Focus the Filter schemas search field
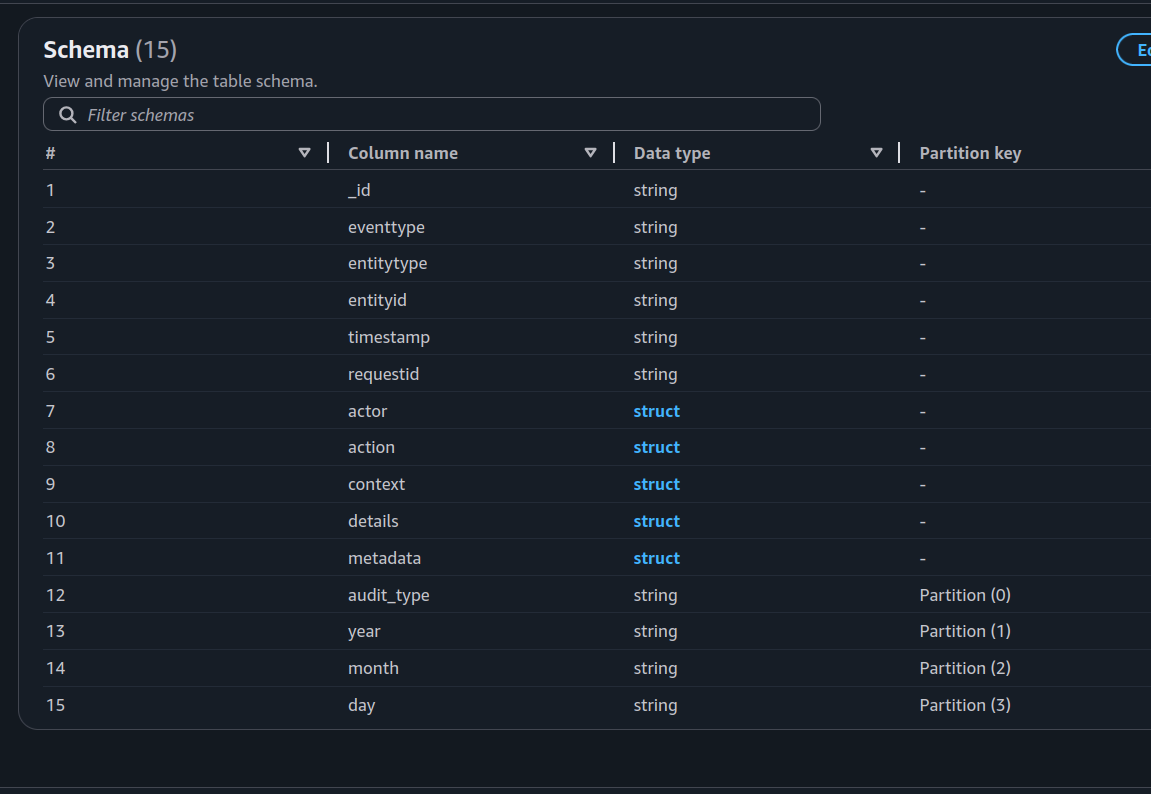Viewport: 1151px width, 794px height. coord(440,115)
